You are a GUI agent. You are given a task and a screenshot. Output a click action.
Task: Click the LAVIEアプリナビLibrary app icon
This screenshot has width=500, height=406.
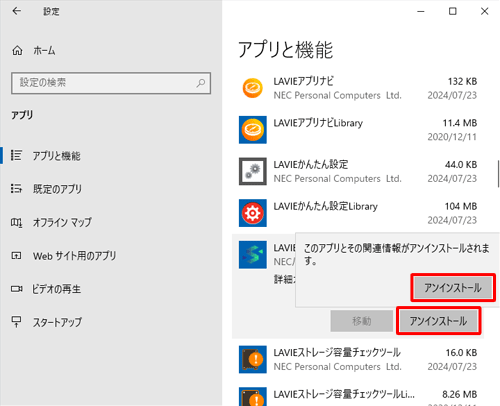(x=253, y=130)
